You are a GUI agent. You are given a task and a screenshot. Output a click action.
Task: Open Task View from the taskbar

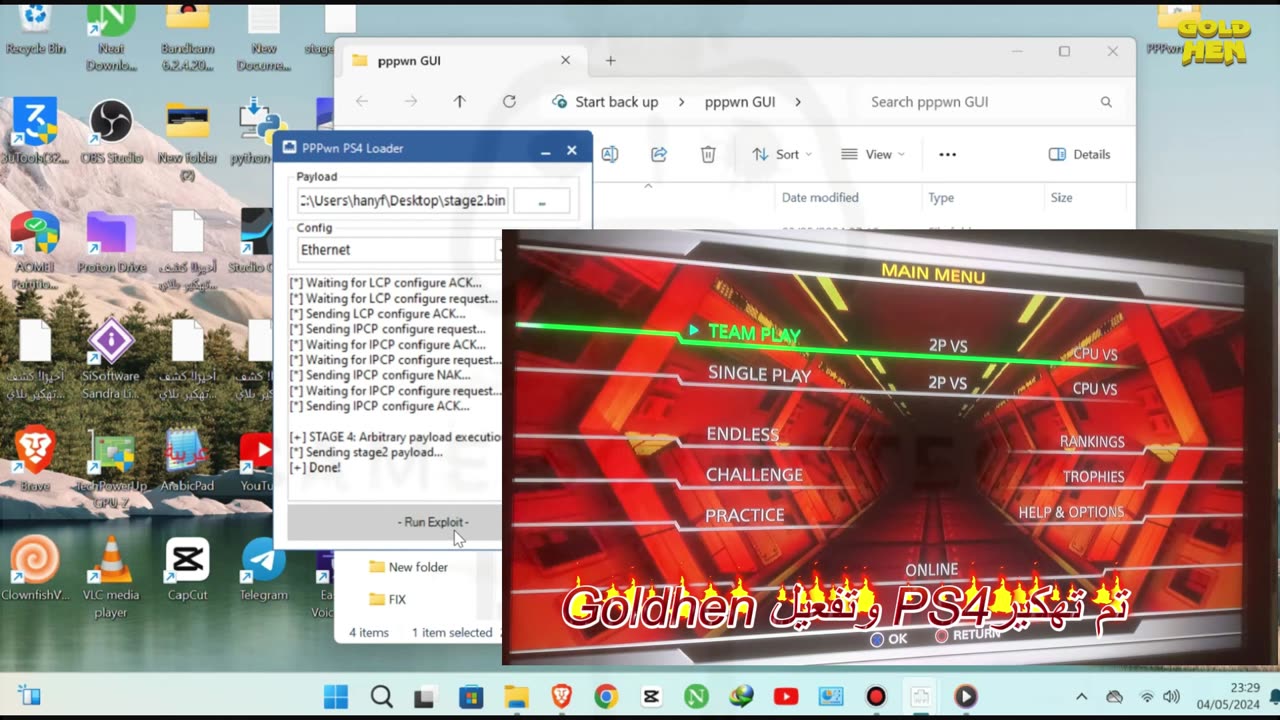coord(426,696)
